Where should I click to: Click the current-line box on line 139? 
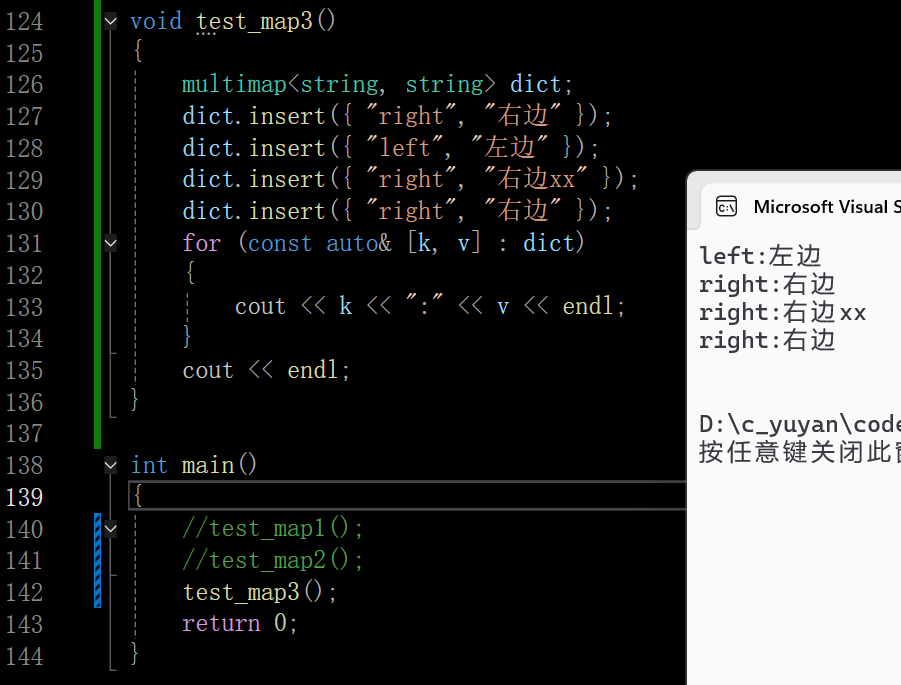coord(407,495)
